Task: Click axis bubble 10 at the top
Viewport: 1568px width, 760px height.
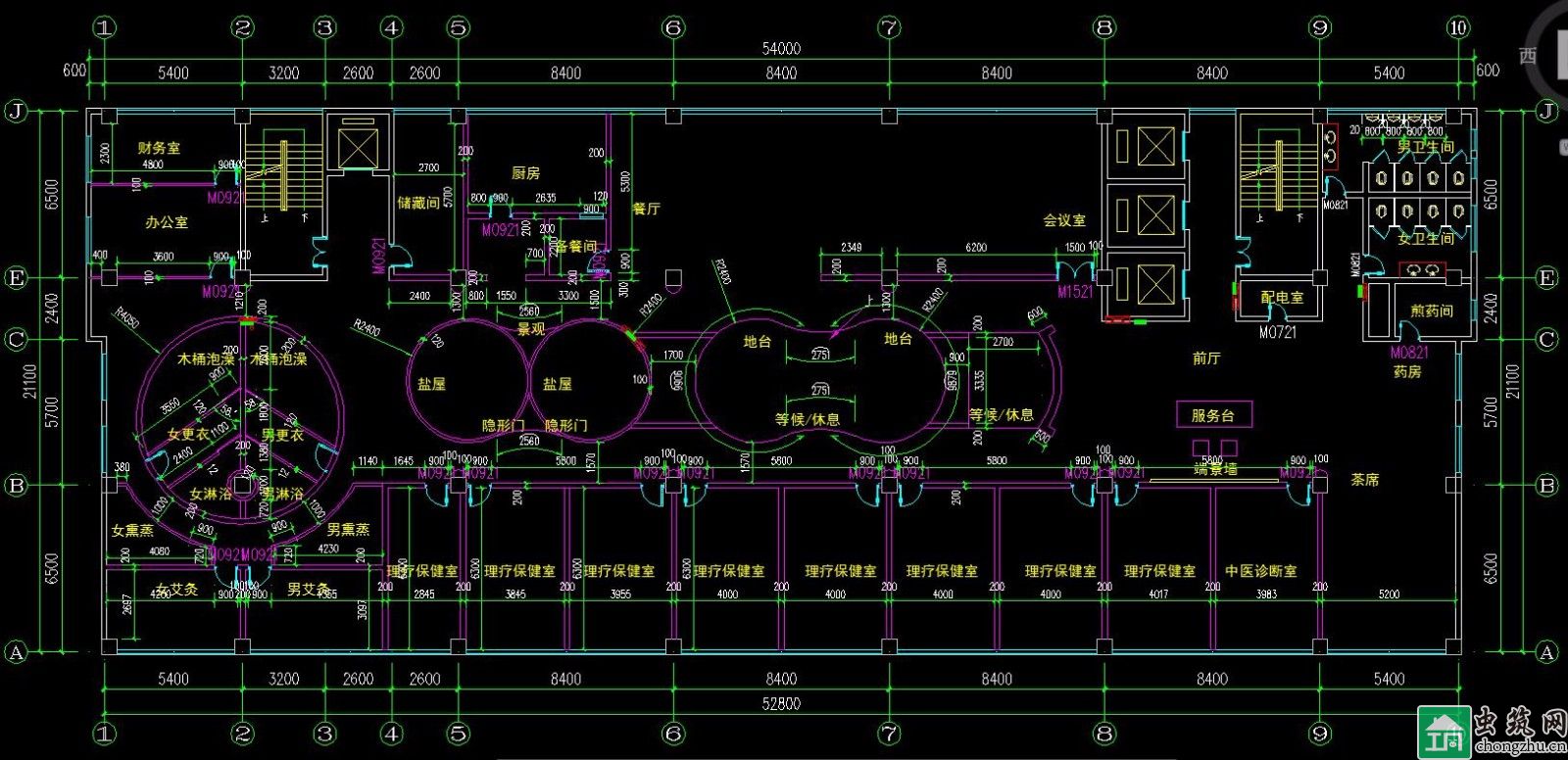Action: pos(1458,27)
